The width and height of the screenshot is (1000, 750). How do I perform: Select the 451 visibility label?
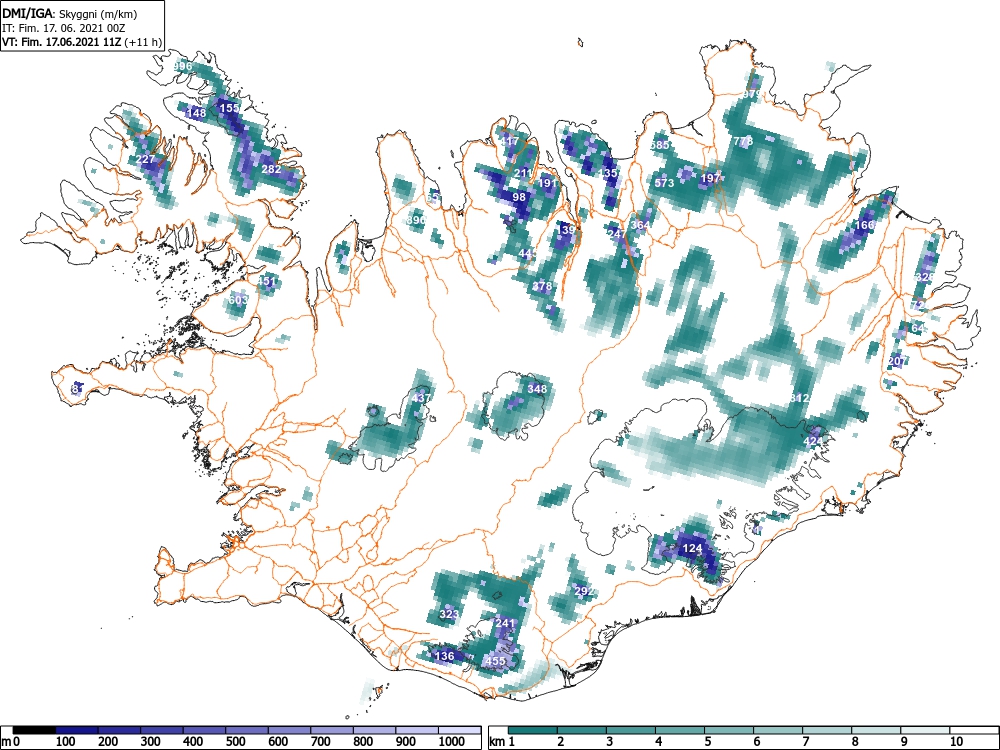point(267,281)
